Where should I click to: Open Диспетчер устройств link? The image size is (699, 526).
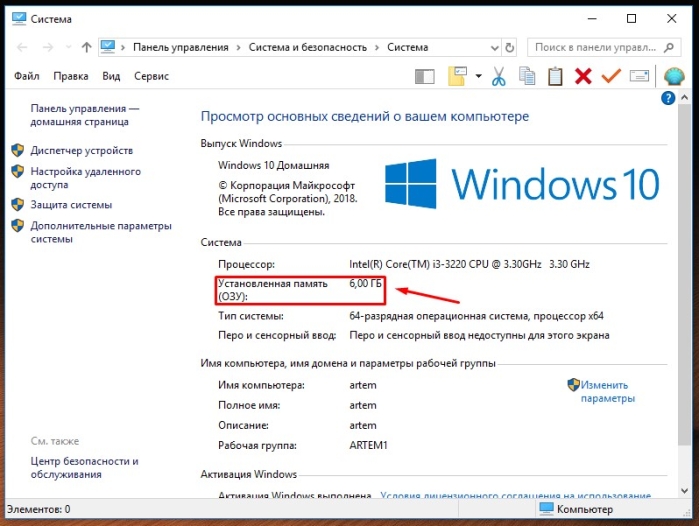[x=82, y=151]
